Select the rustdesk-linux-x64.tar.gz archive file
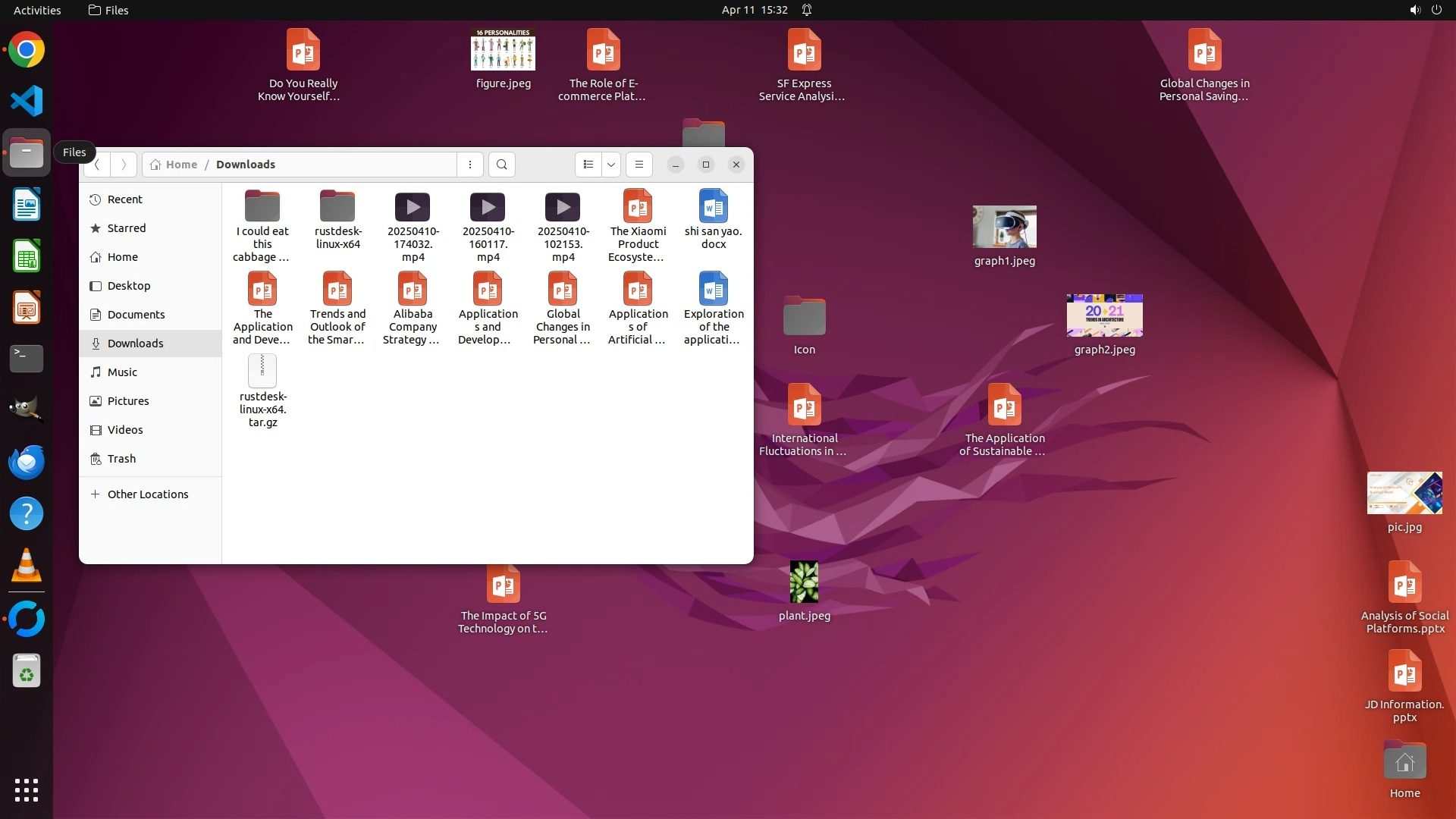The image size is (1456, 819). pyautogui.click(x=262, y=391)
